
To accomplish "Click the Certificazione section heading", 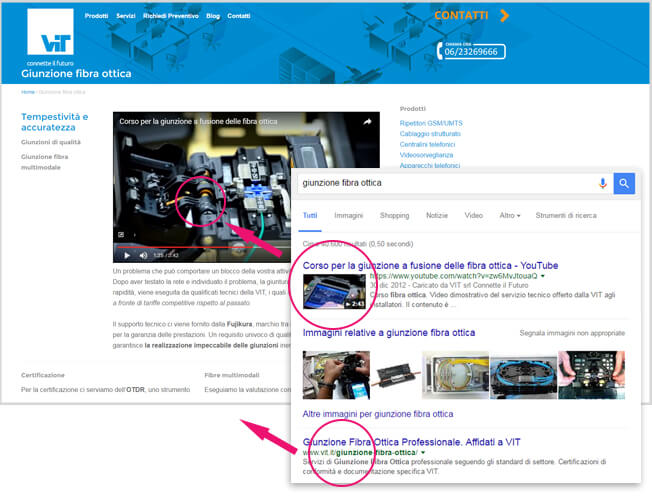I will pos(43,375).
